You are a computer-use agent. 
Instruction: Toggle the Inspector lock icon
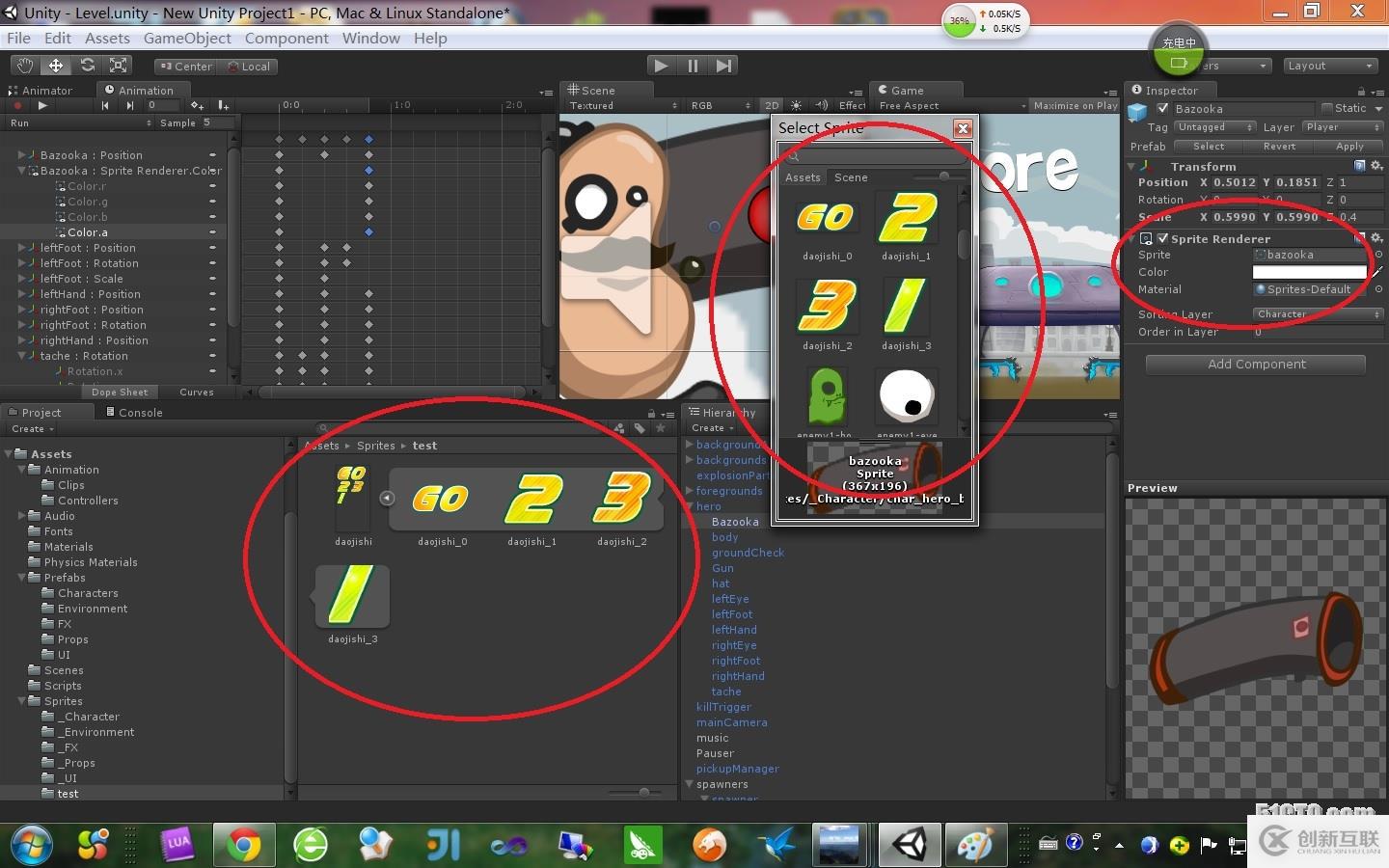pyautogui.click(x=1361, y=91)
